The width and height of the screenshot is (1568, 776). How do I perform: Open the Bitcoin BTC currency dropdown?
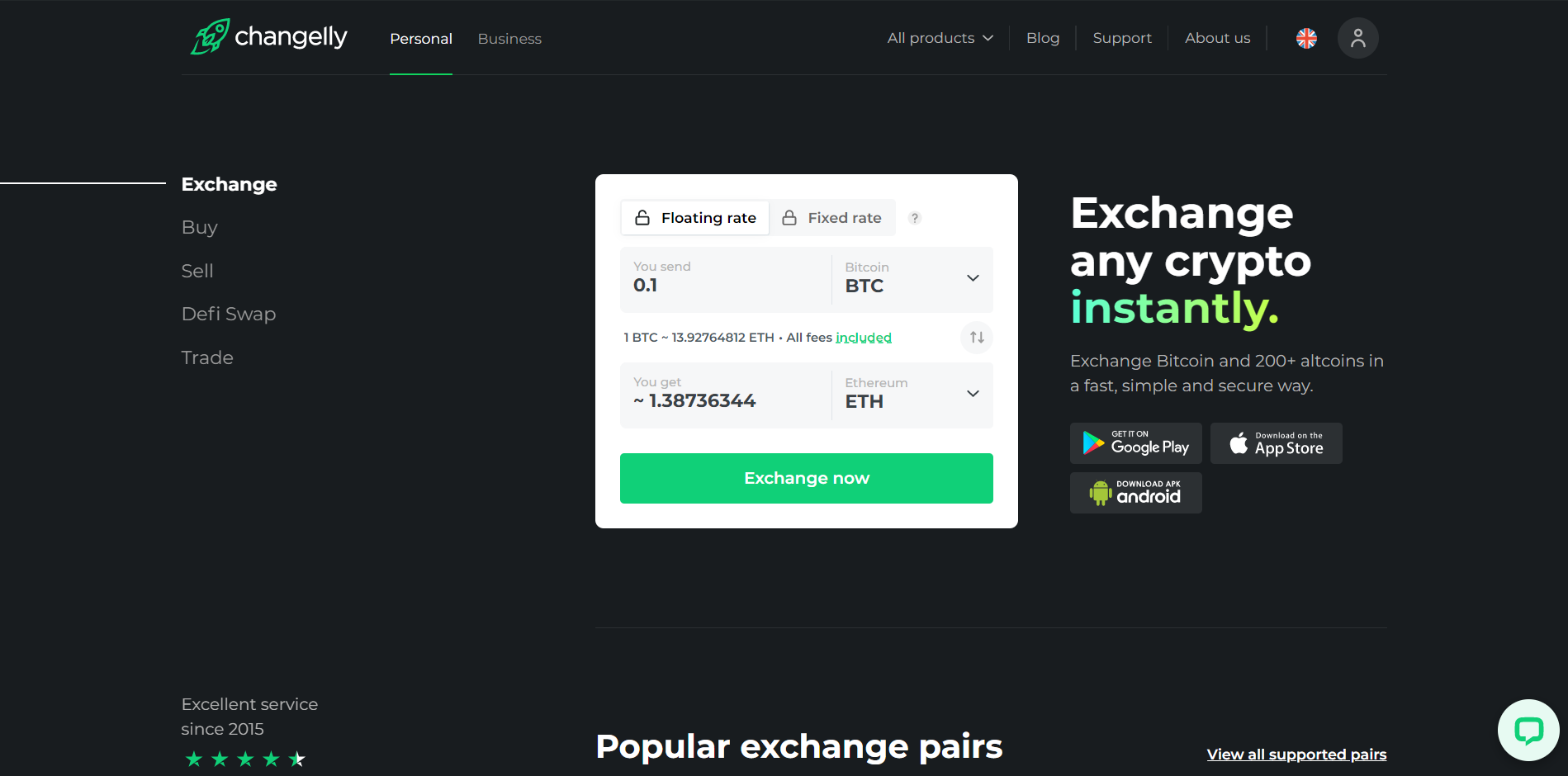pos(912,279)
